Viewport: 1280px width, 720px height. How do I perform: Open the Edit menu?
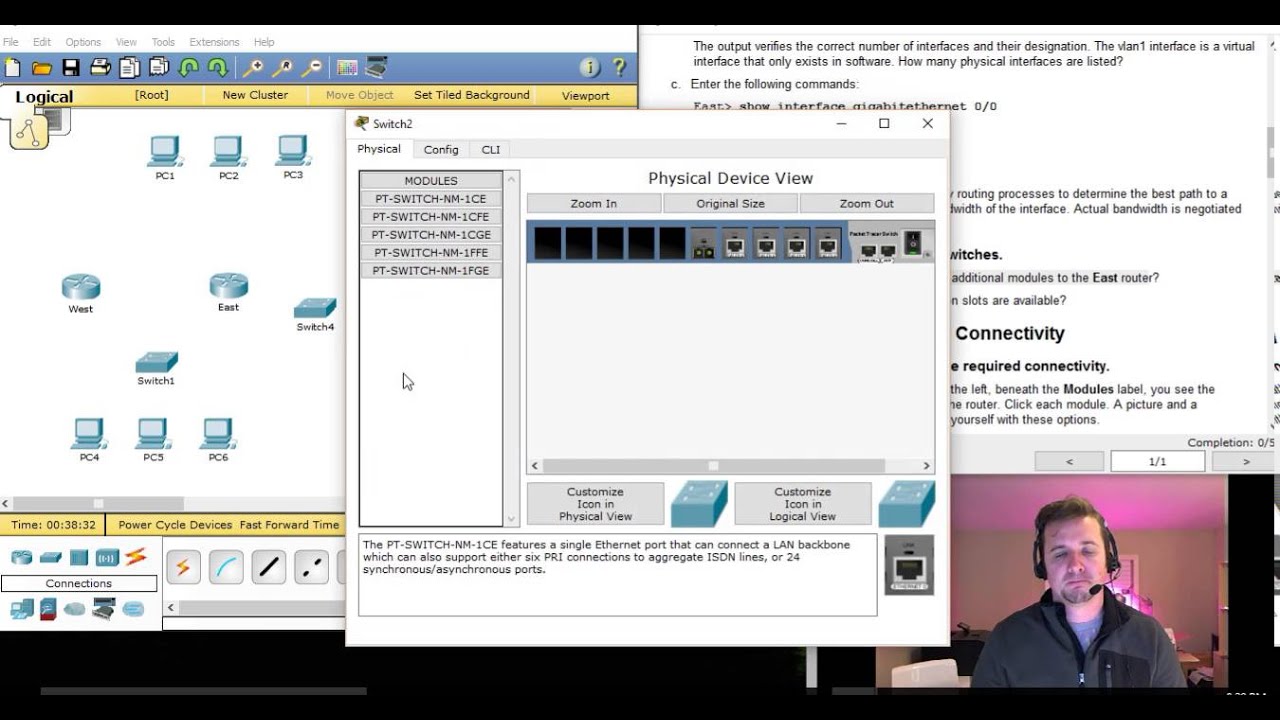click(x=42, y=42)
